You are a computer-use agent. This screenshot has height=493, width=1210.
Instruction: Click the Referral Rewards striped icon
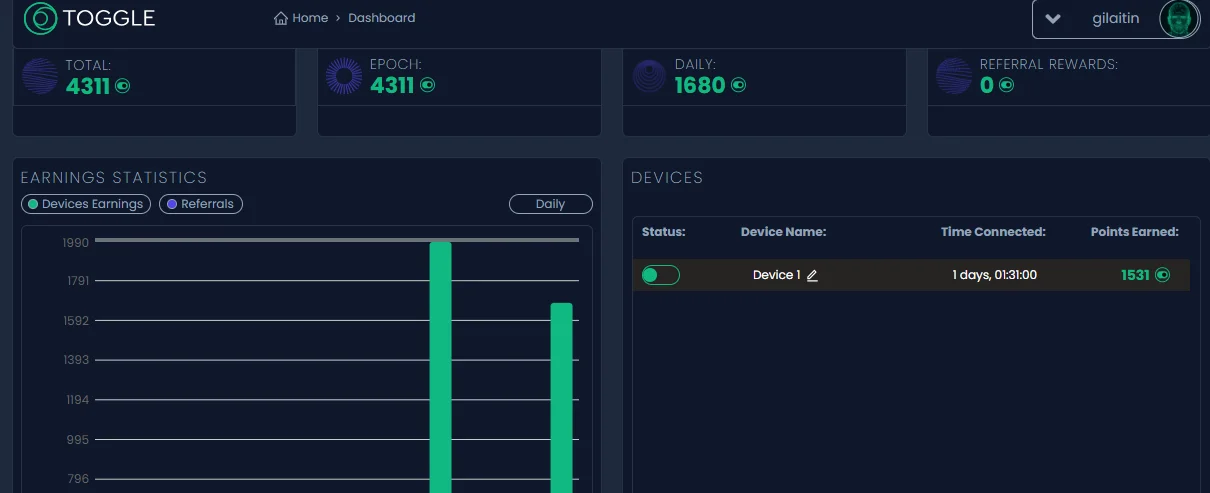point(955,76)
